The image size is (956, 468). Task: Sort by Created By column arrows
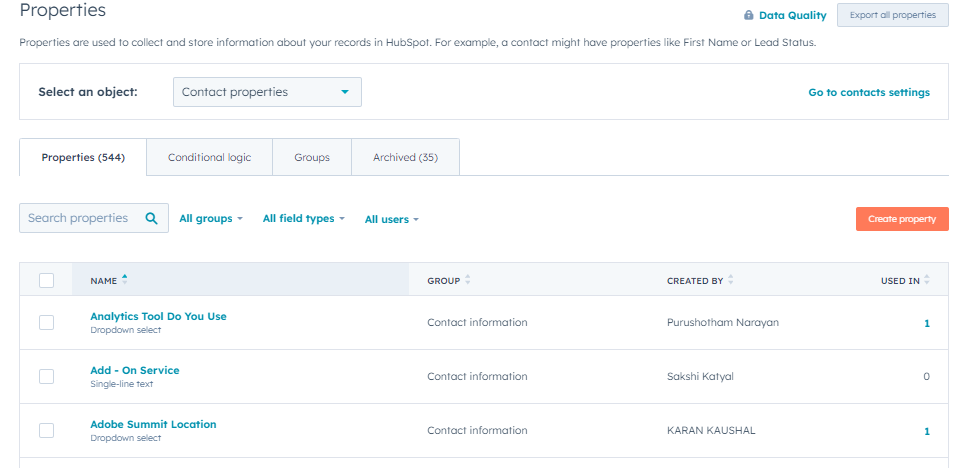coord(731,280)
